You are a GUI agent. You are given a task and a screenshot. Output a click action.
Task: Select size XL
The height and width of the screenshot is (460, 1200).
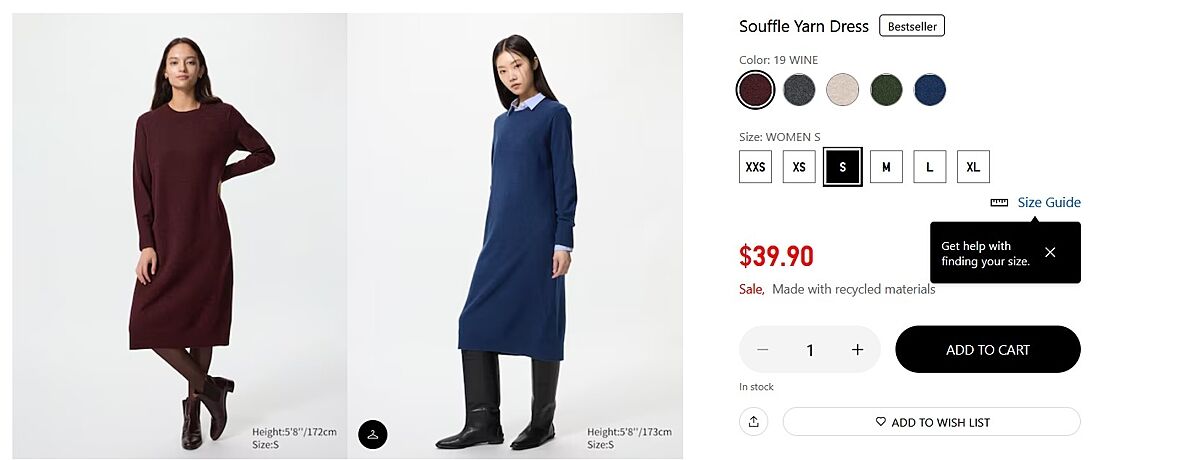coord(973,167)
